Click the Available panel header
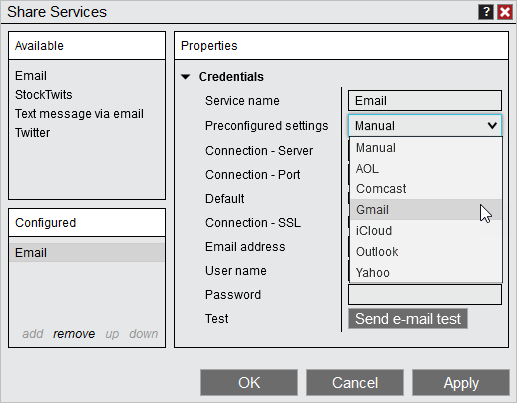Image resolution: width=517 pixels, height=403 pixels. click(87, 46)
